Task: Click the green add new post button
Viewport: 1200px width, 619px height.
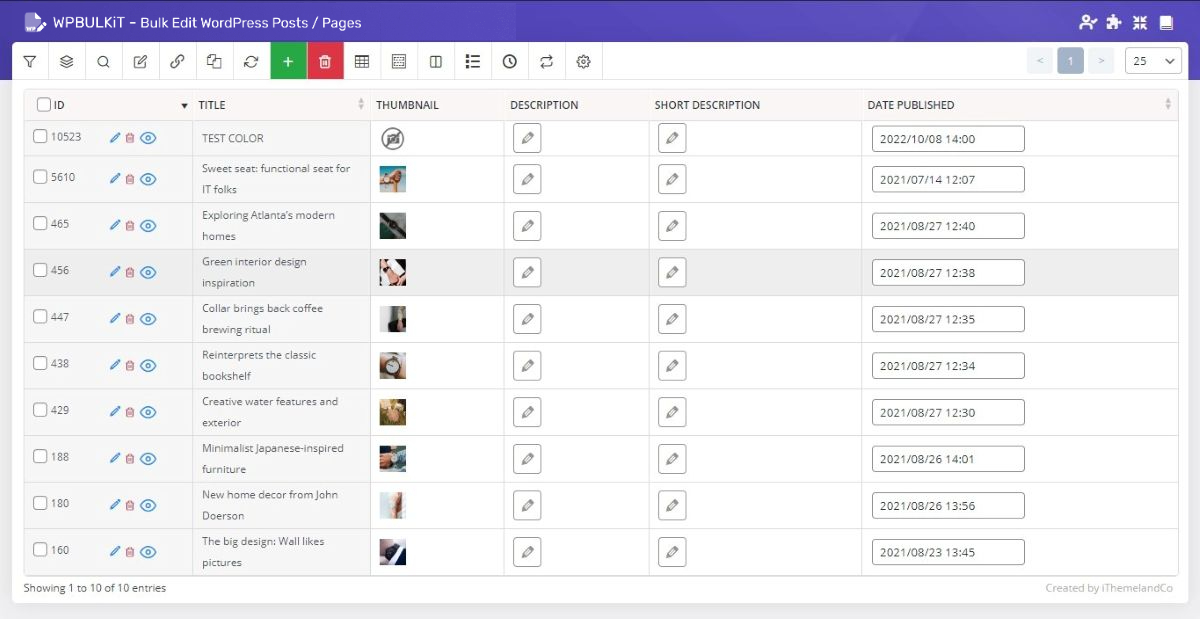Action: click(288, 62)
